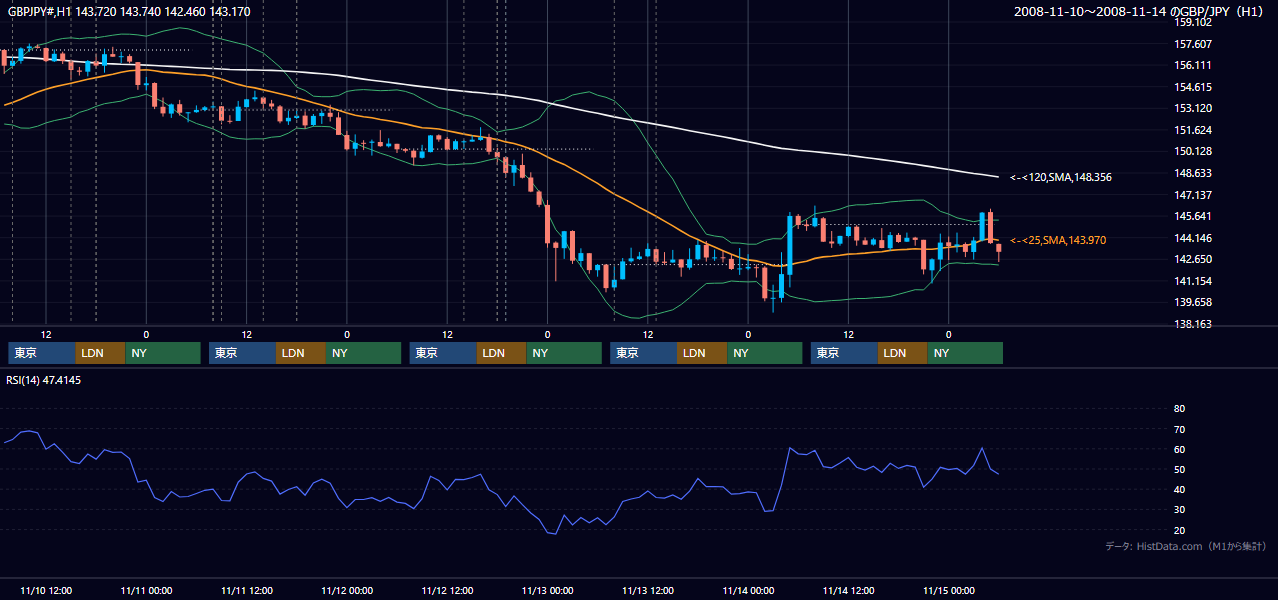1278x600 pixels.
Task: Click RSI scale level 60
Action: [1179, 449]
